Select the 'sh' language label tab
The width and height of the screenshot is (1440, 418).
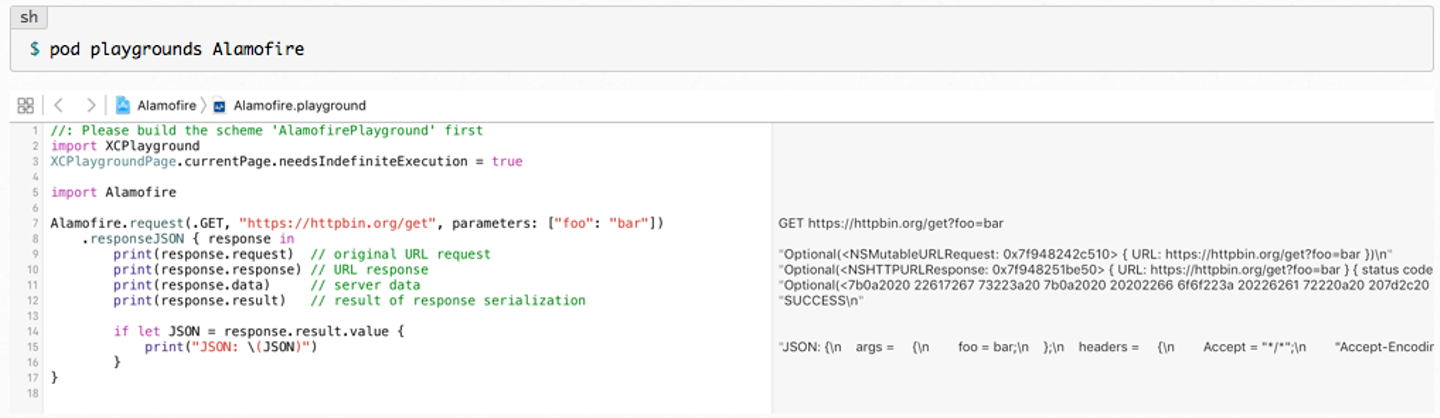(29, 18)
